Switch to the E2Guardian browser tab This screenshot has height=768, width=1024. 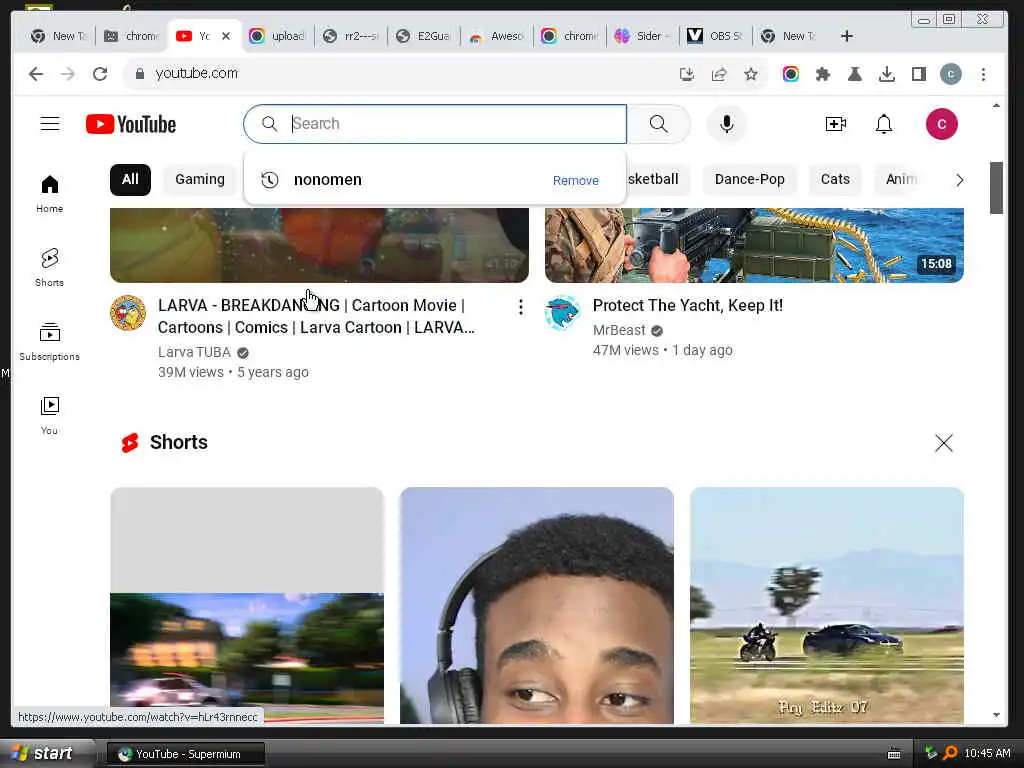tap(423, 36)
